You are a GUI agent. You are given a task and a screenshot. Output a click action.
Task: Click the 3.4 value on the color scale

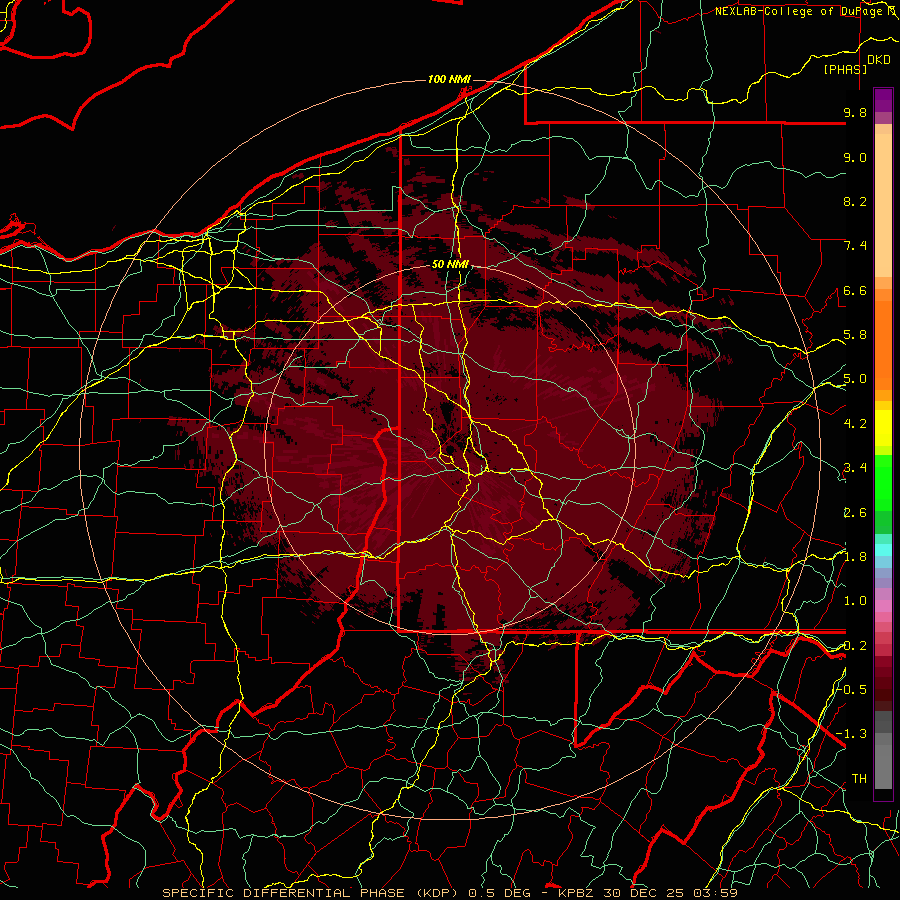pyautogui.click(x=855, y=468)
